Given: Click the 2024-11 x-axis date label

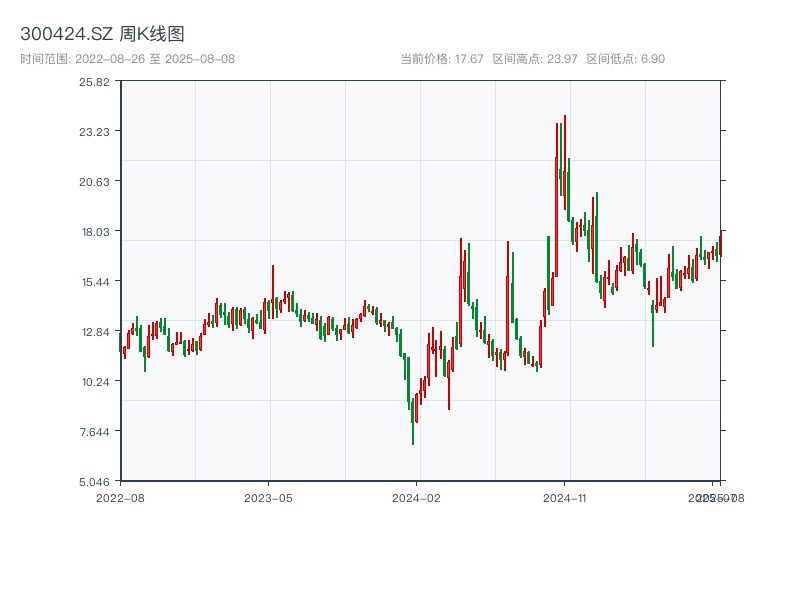Looking at the screenshot, I should [x=565, y=497].
